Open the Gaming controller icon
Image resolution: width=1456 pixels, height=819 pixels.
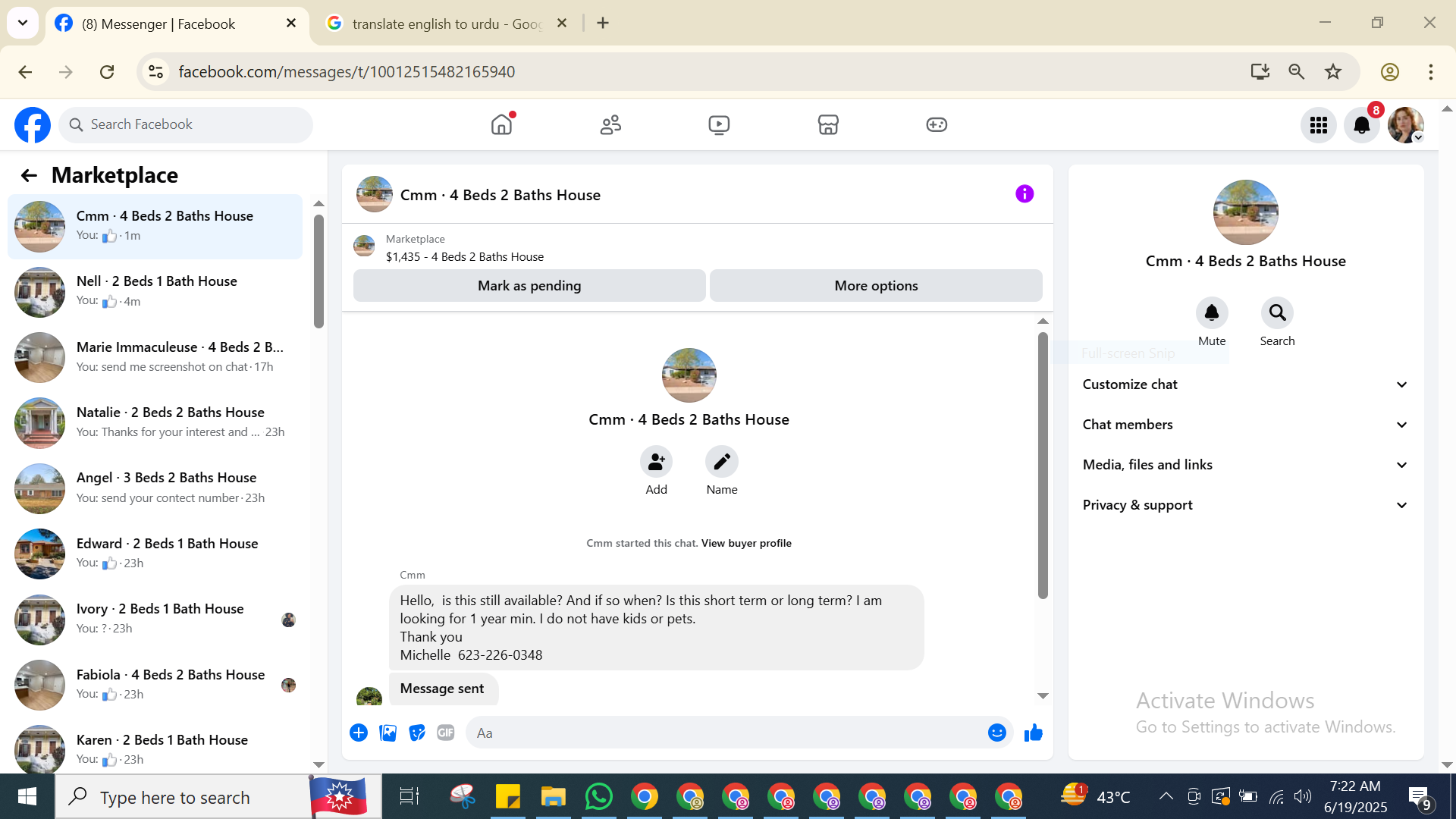coord(937,124)
